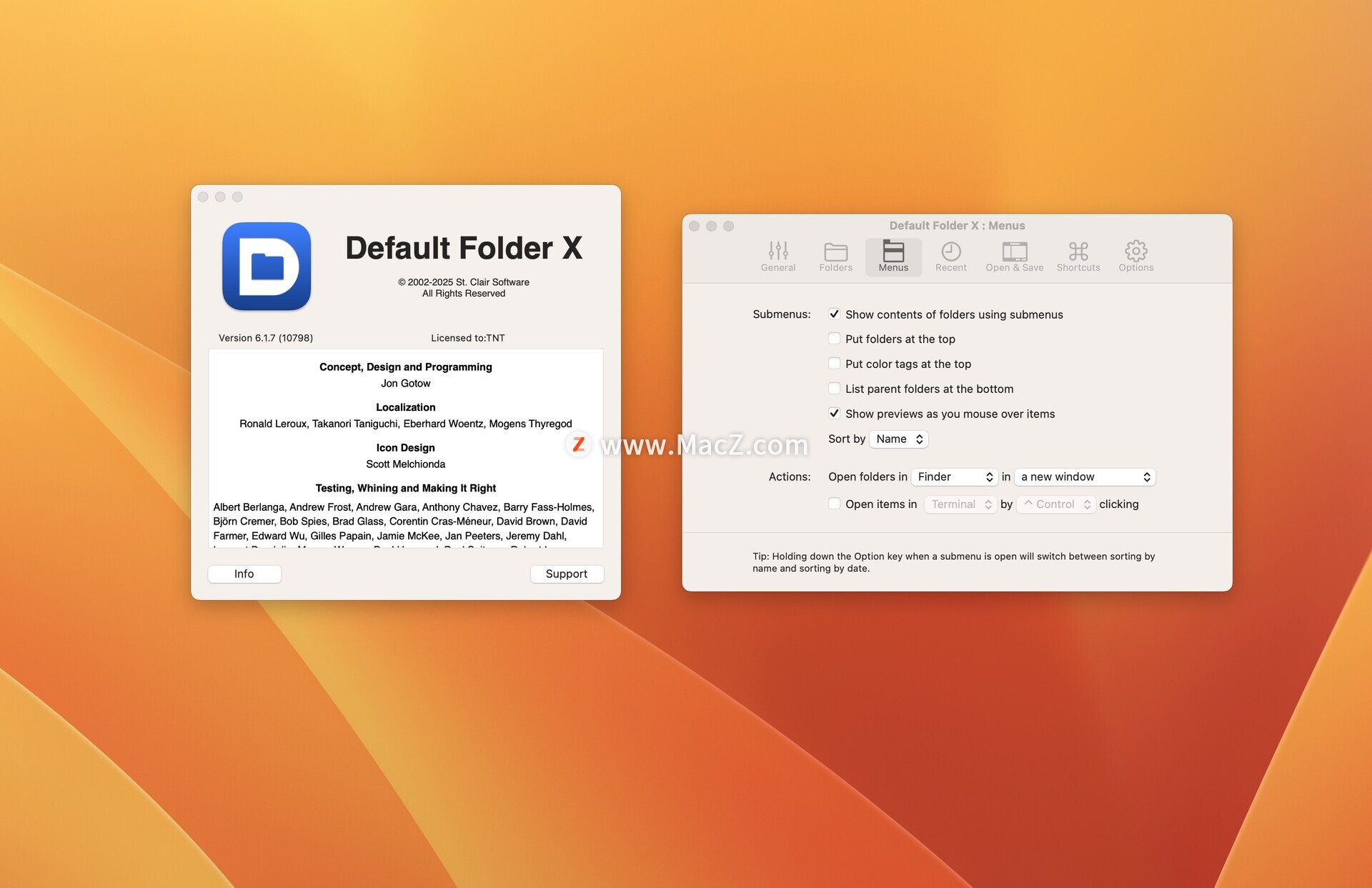Click the Info button in About window
The image size is (1372, 888).
(x=244, y=574)
